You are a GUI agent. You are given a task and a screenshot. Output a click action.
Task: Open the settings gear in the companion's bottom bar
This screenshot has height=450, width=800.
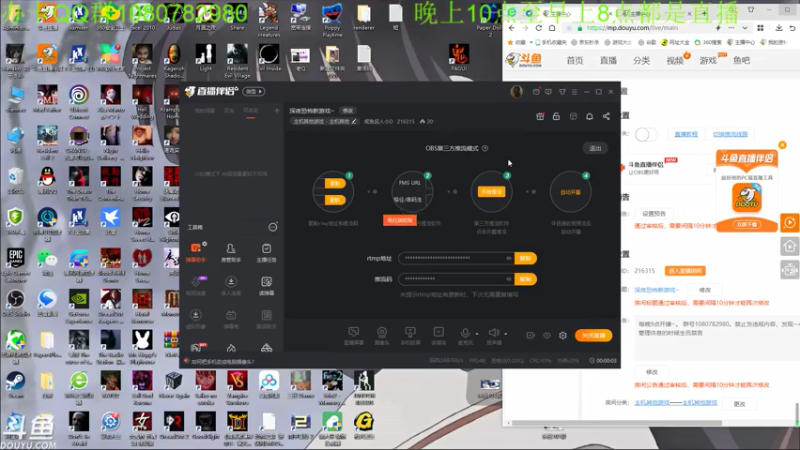(x=563, y=335)
